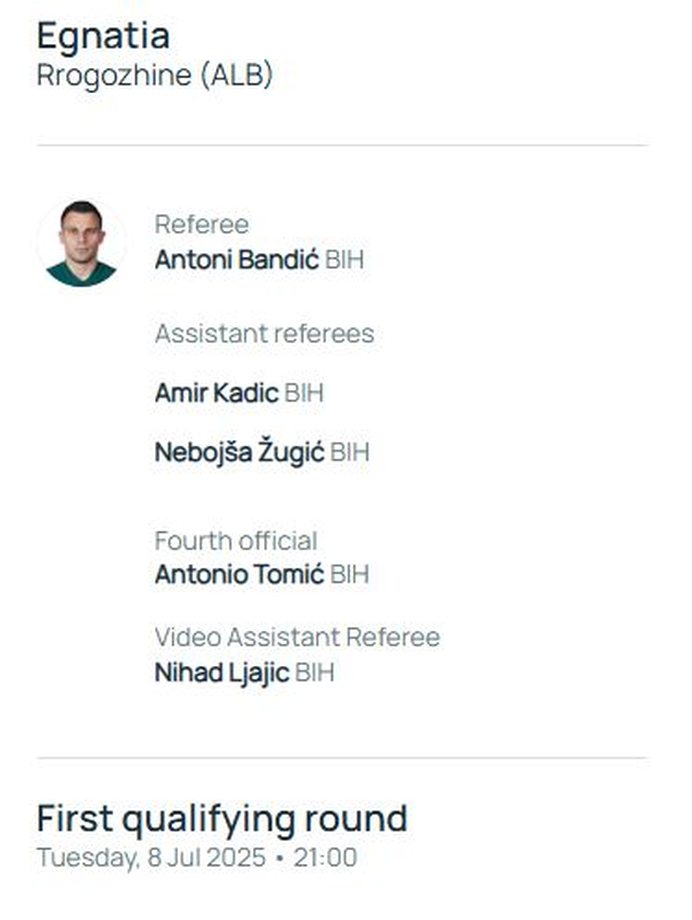Click the Video Assistant Referee label
Viewport: 692px width, 920px height.
click(298, 637)
